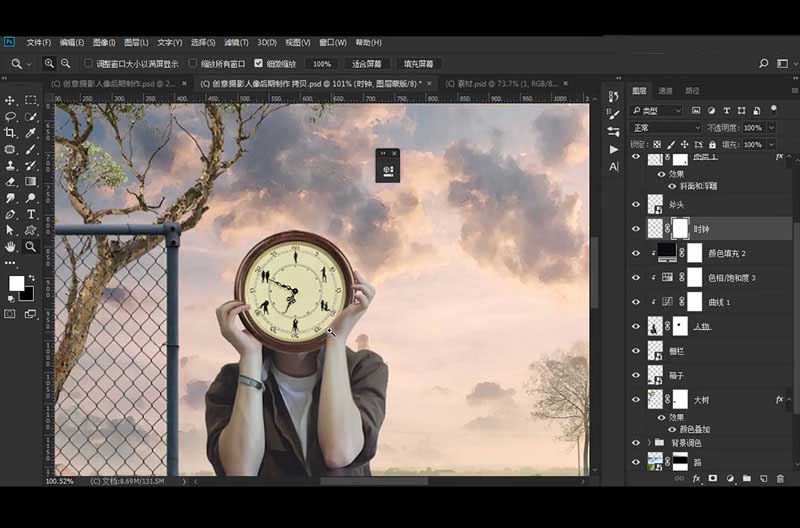The image size is (800, 528).
Task: Hide the 人物 layer
Action: click(x=636, y=326)
